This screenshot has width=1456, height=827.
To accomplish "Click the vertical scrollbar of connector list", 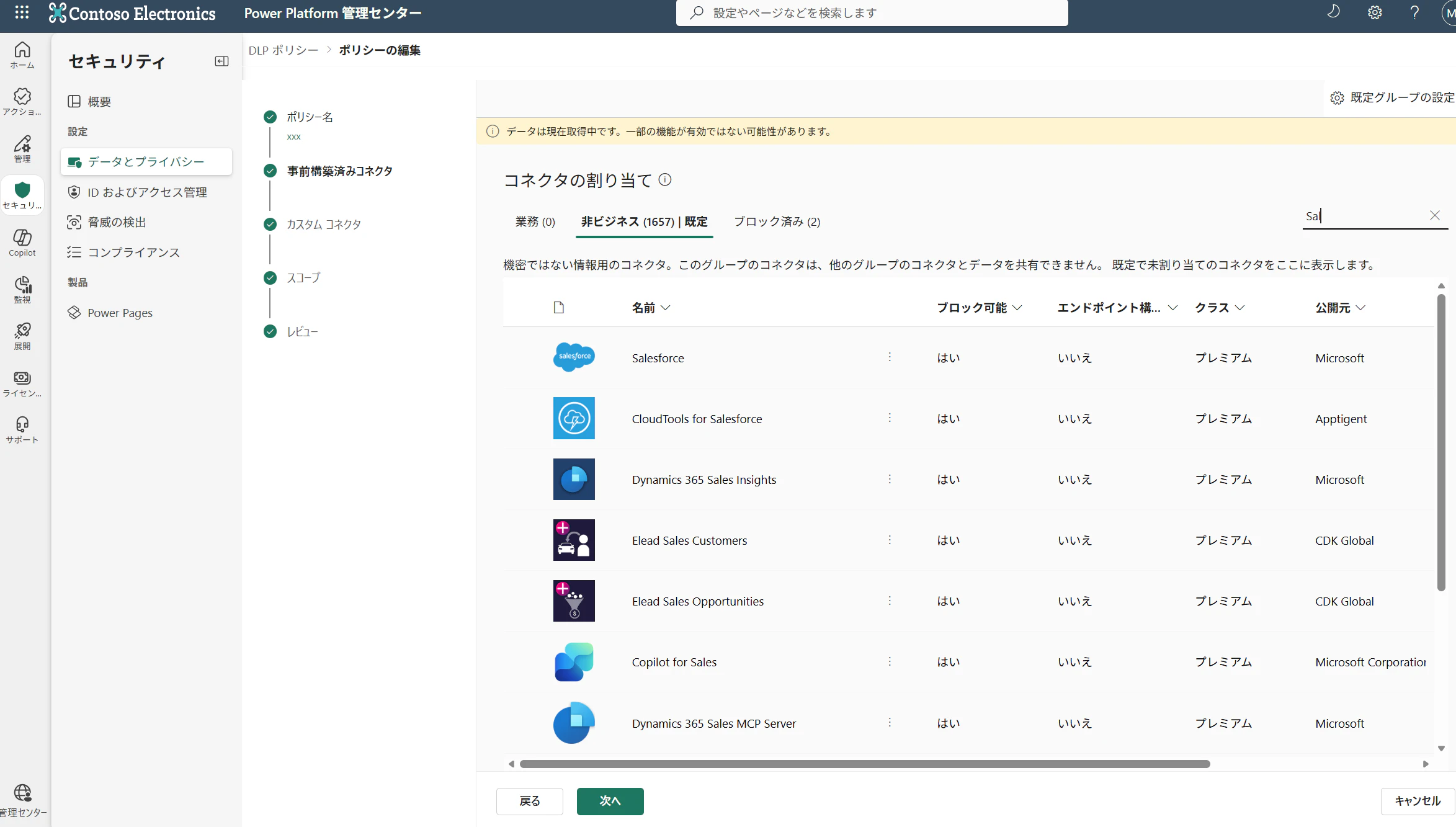I will [1441, 442].
